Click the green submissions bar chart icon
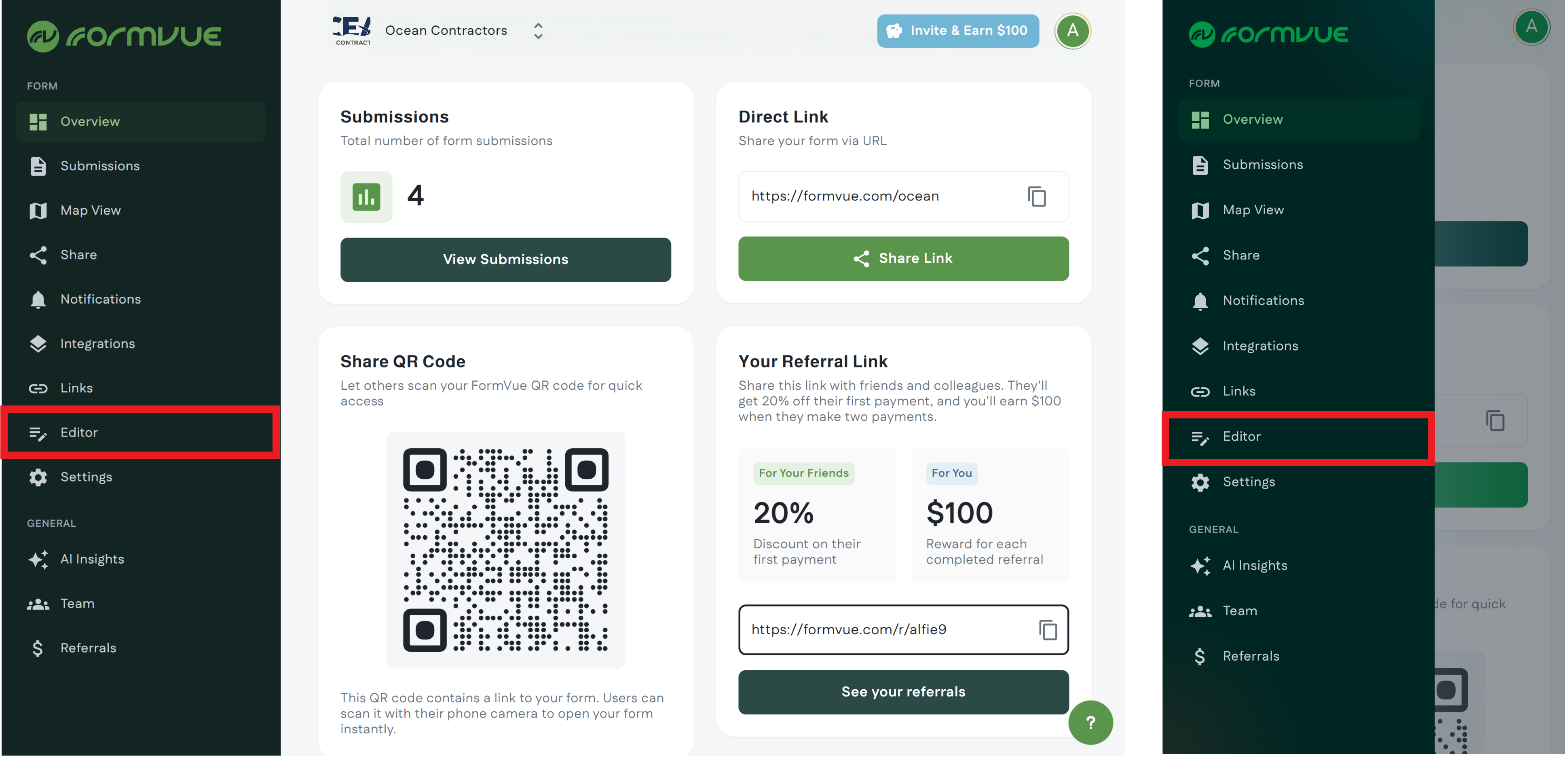Image resolution: width=1568 pixels, height=758 pixels. point(366,196)
